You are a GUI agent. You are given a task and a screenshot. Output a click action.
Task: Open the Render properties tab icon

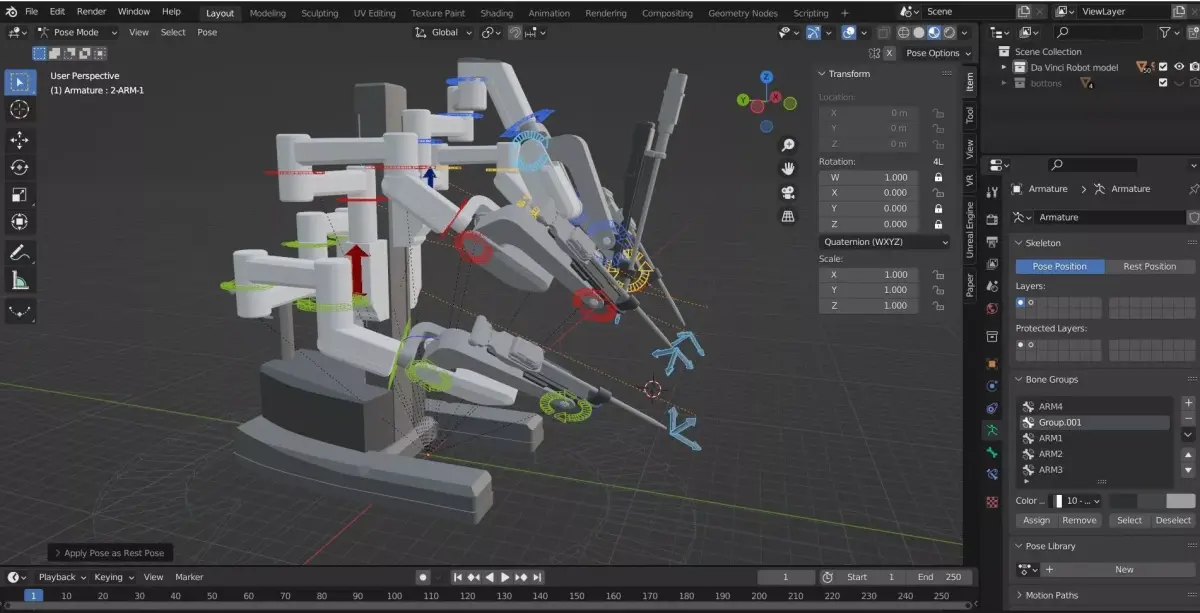(992, 219)
